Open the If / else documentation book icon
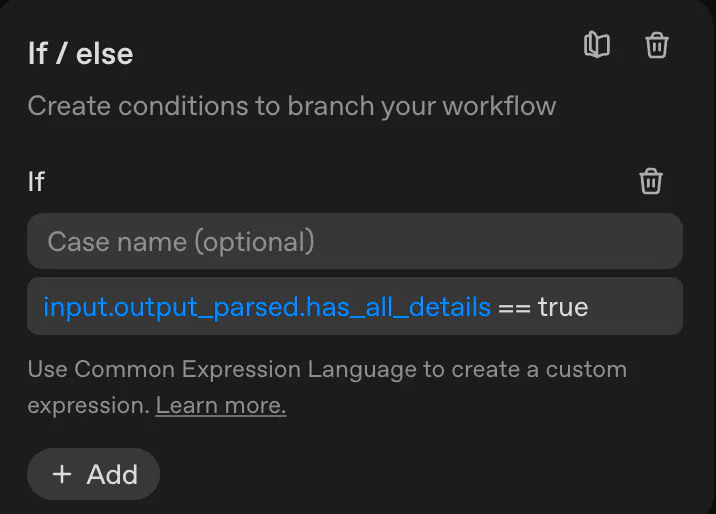Image resolution: width=716 pixels, height=514 pixels. tap(597, 46)
